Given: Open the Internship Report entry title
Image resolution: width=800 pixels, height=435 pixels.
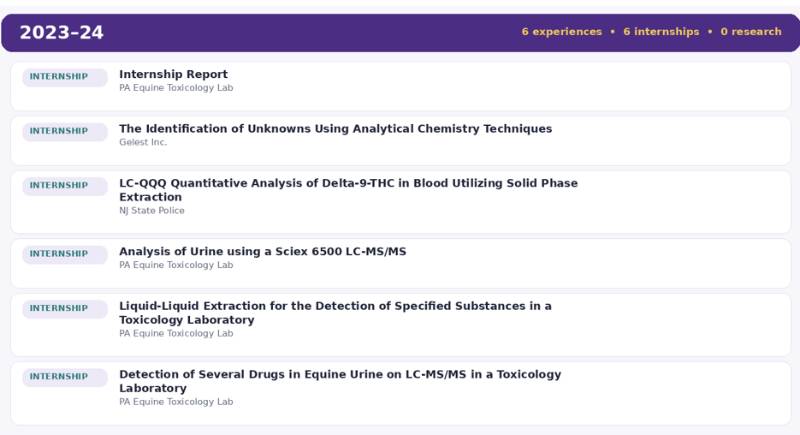Looking at the screenshot, I should [x=173, y=74].
